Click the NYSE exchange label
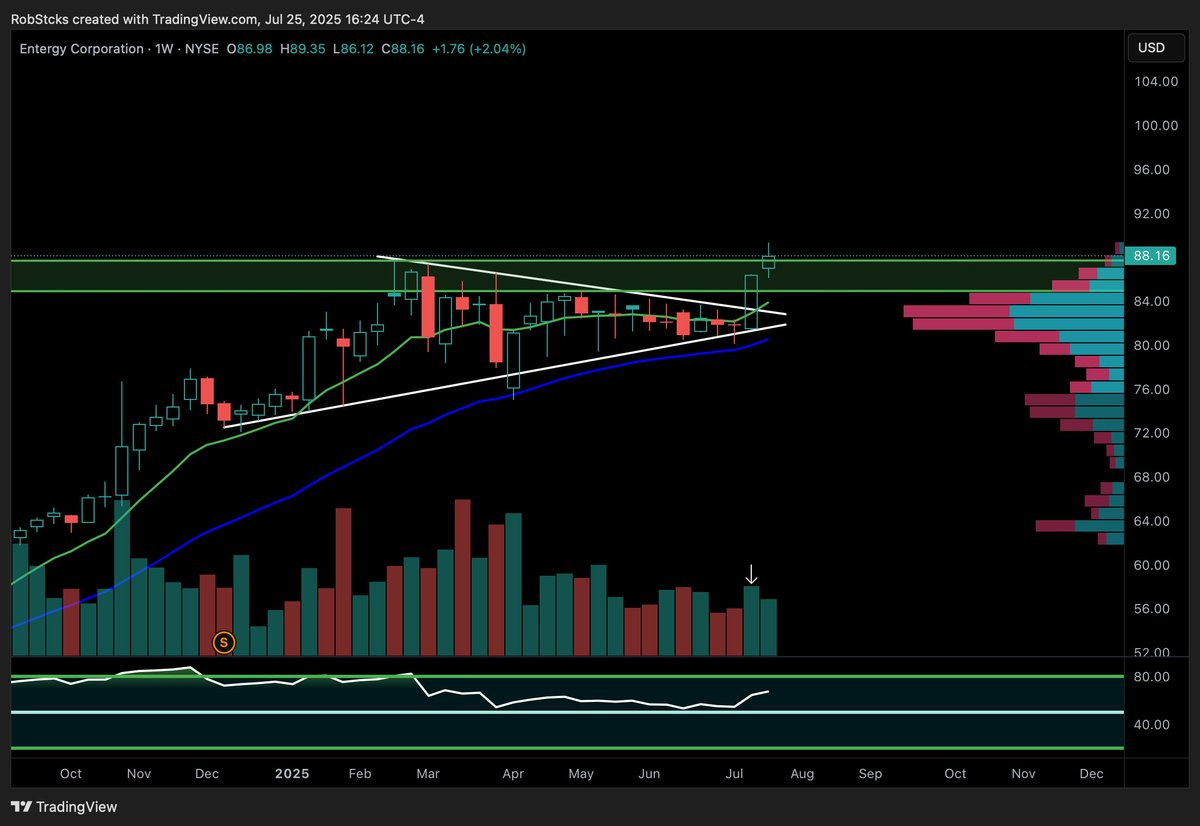 tap(200, 49)
